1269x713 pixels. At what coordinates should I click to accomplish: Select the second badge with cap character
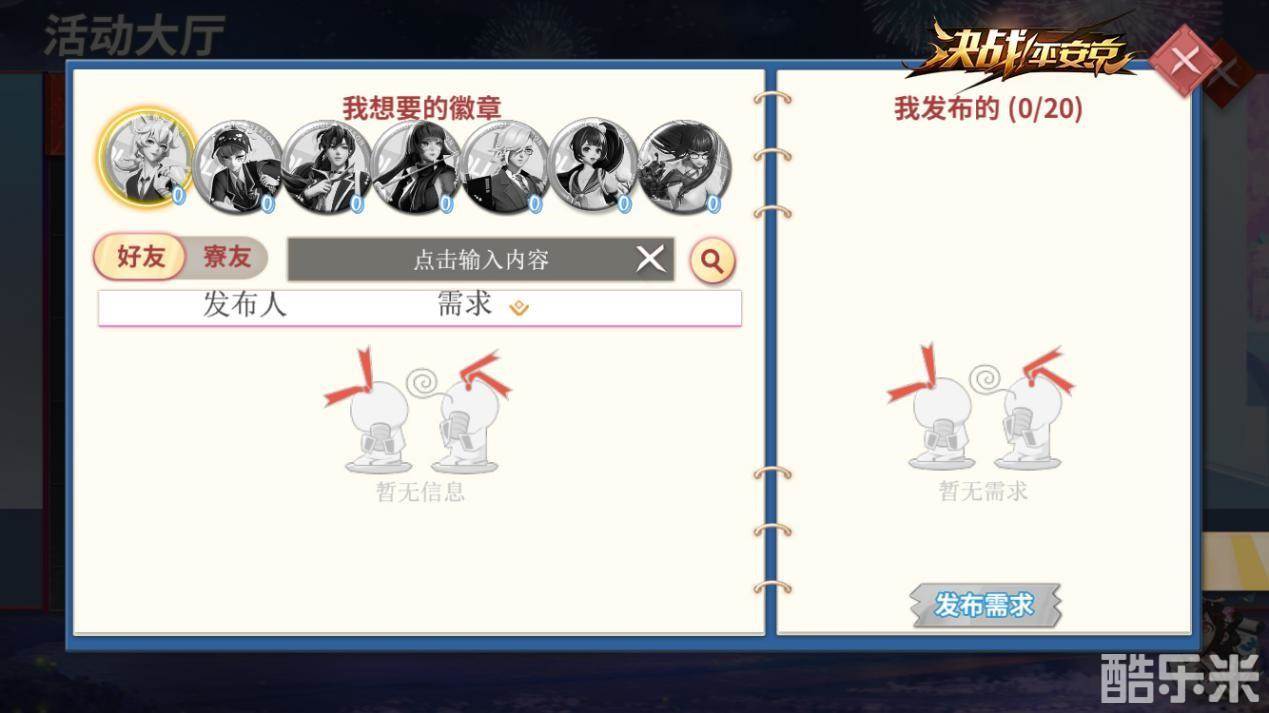(x=236, y=167)
